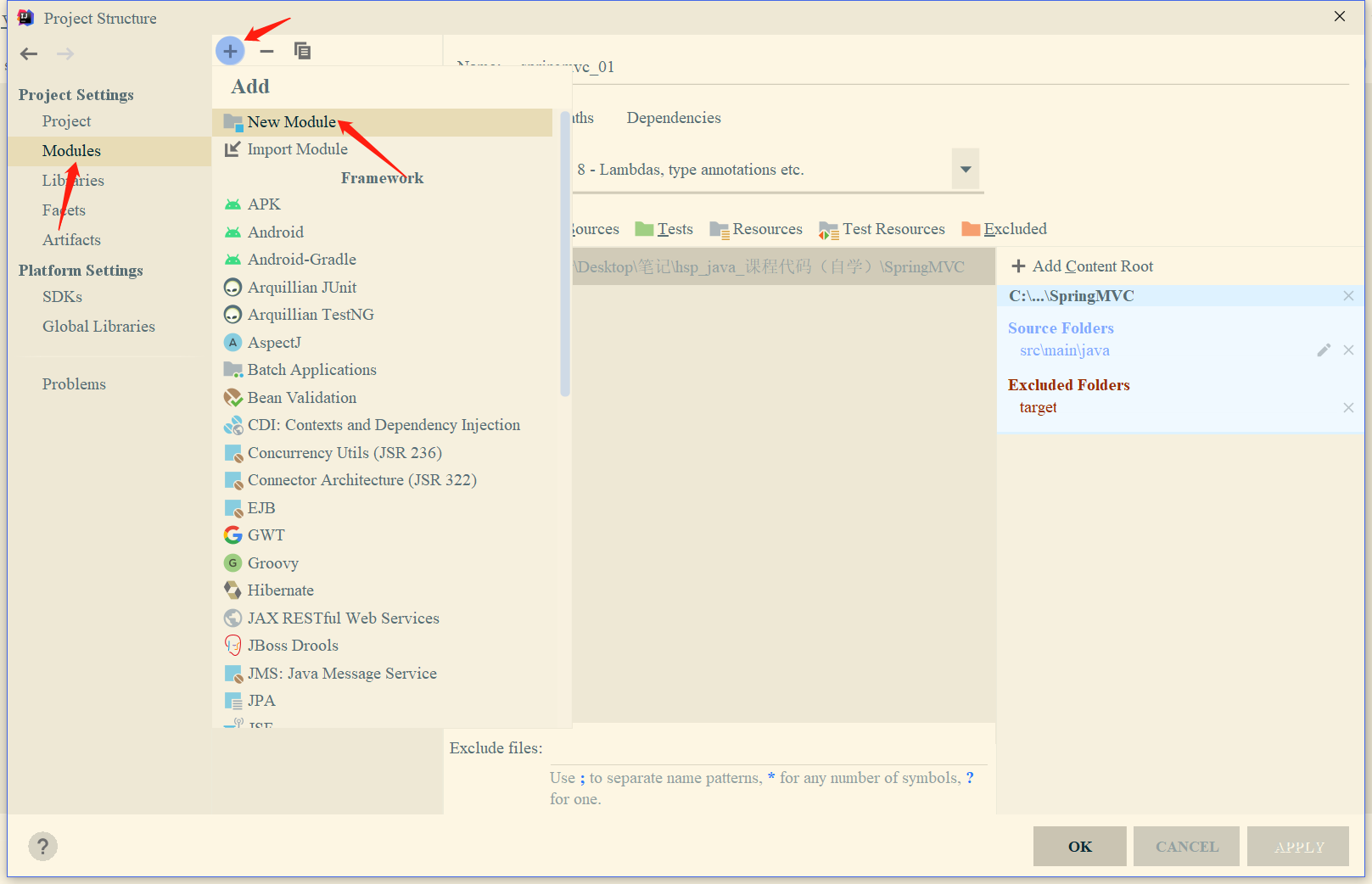Select Modules in Project Settings
The width and height of the screenshot is (1372, 884).
(109, 151)
